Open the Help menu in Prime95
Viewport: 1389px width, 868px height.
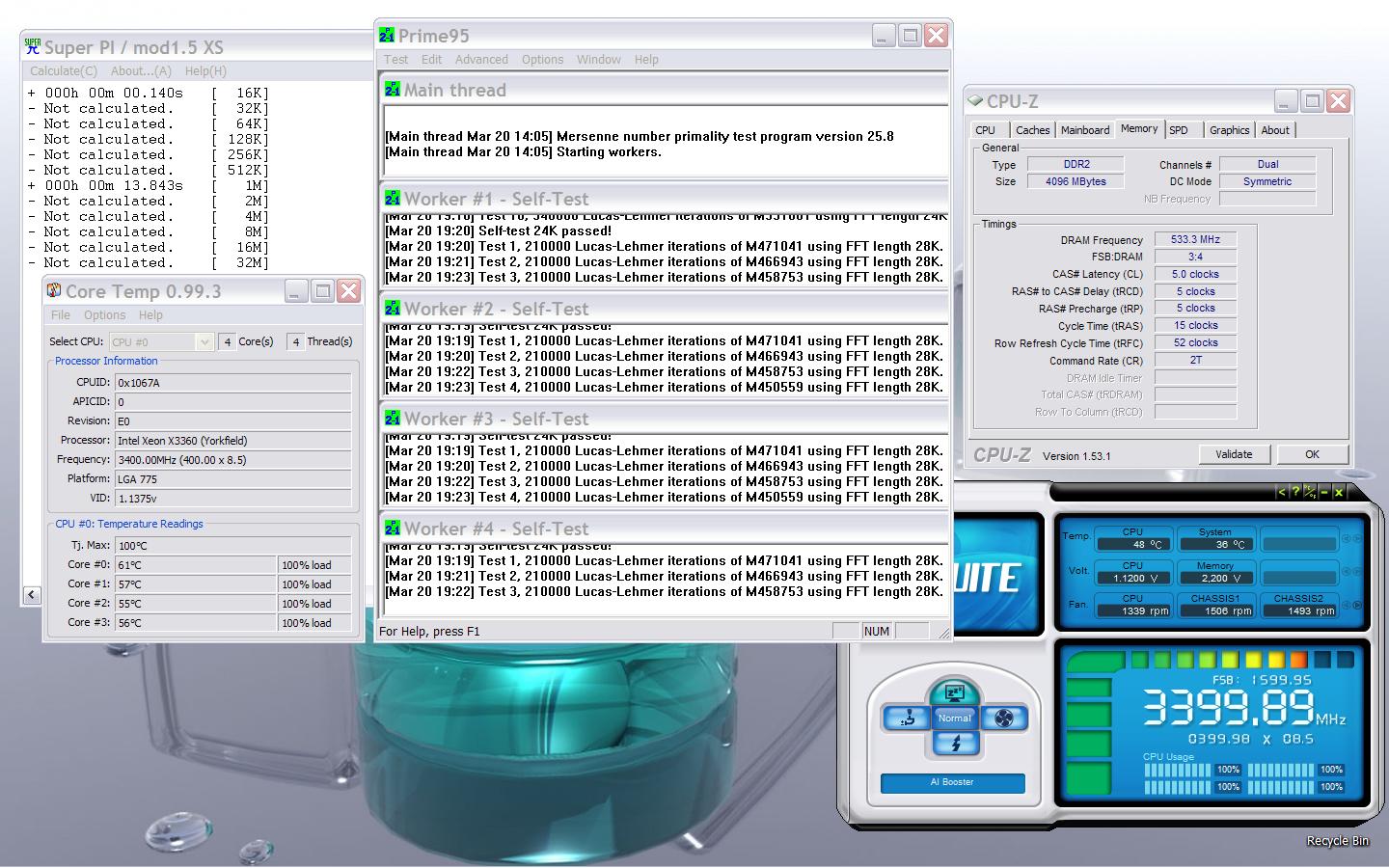(646, 59)
